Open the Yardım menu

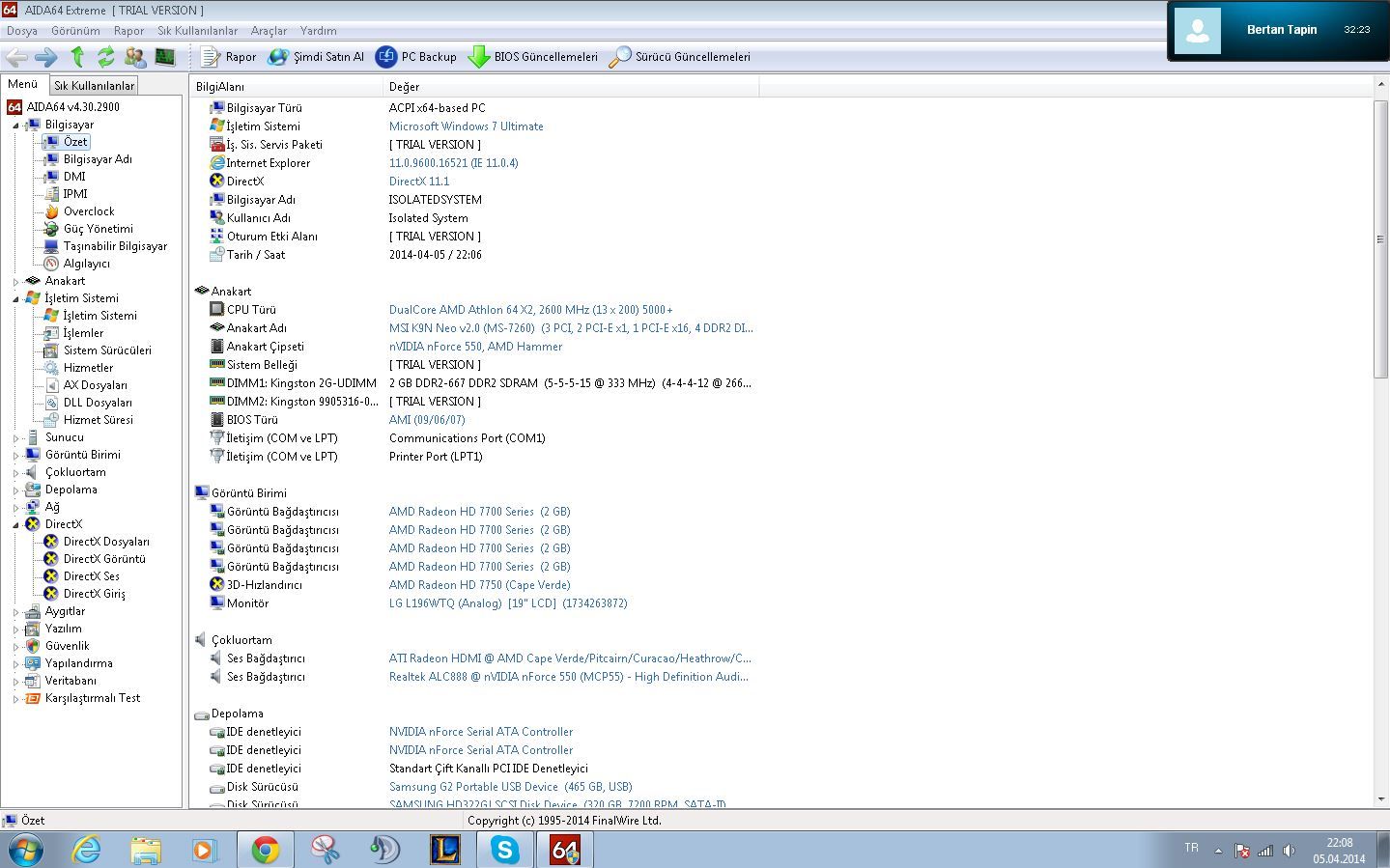(x=318, y=31)
